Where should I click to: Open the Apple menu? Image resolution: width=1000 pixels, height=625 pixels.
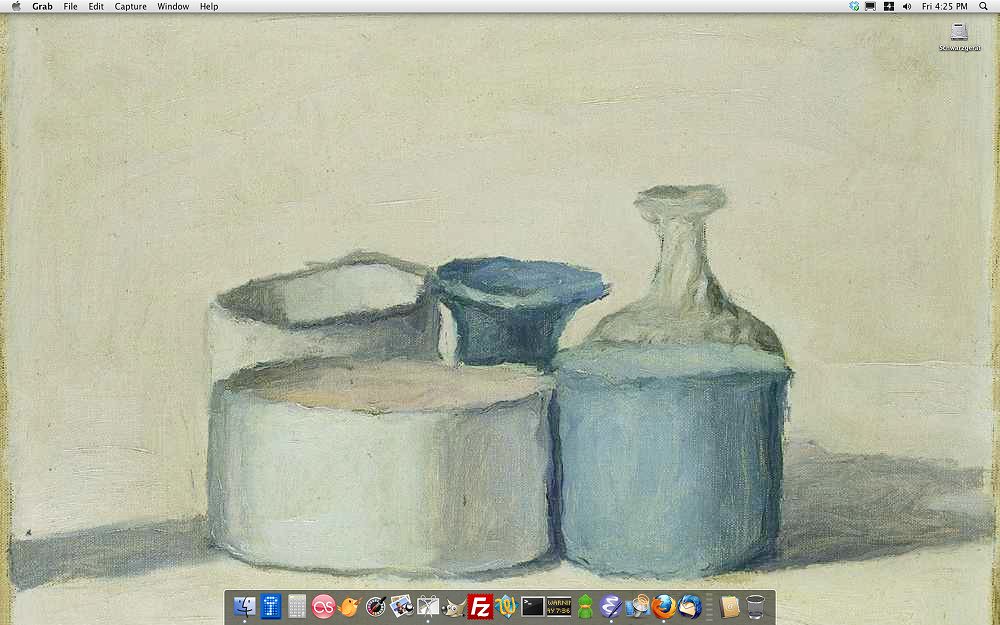[x=15, y=6]
